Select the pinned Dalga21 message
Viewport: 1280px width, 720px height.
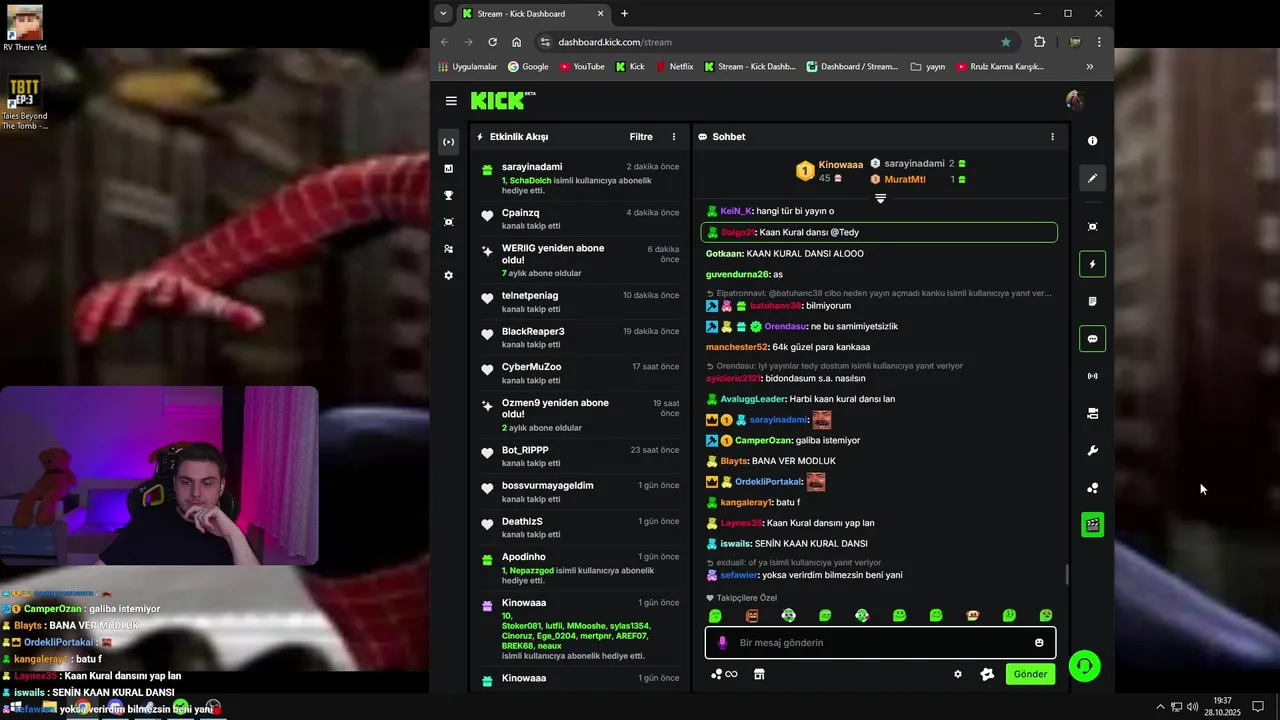click(879, 232)
